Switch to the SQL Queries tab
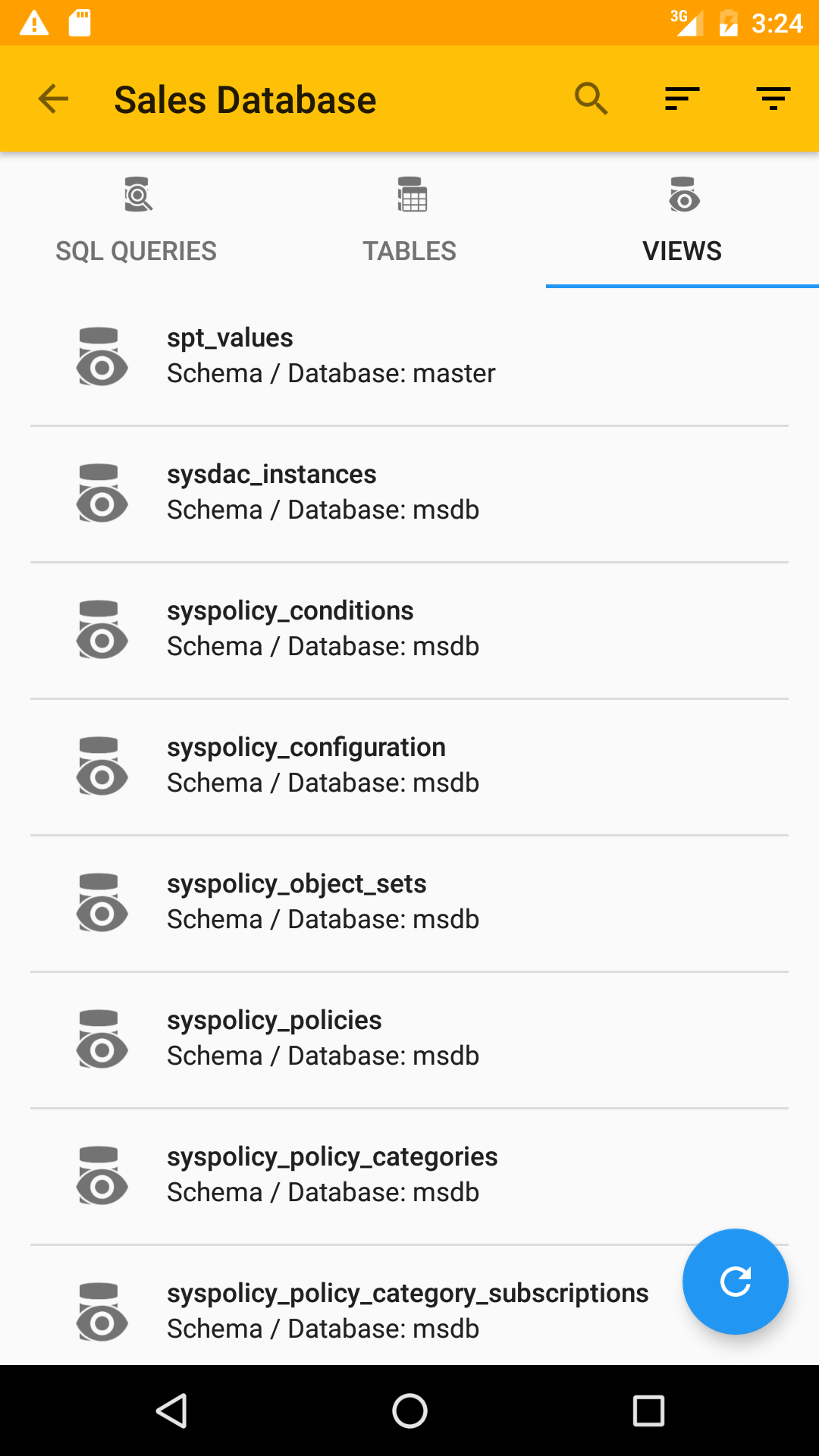 pyautogui.click(x=136, y=220)
